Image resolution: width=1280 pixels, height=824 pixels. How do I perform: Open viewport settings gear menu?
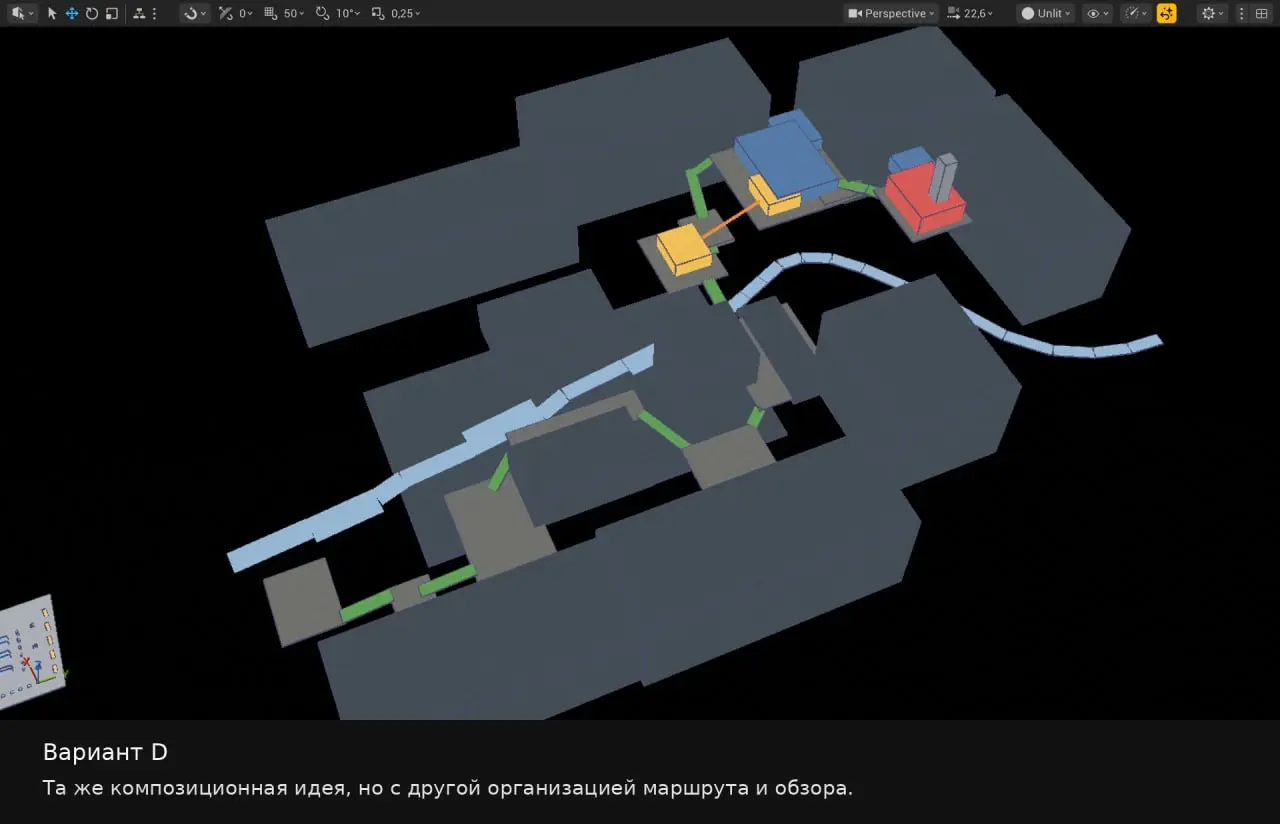tap(1213, 13)
